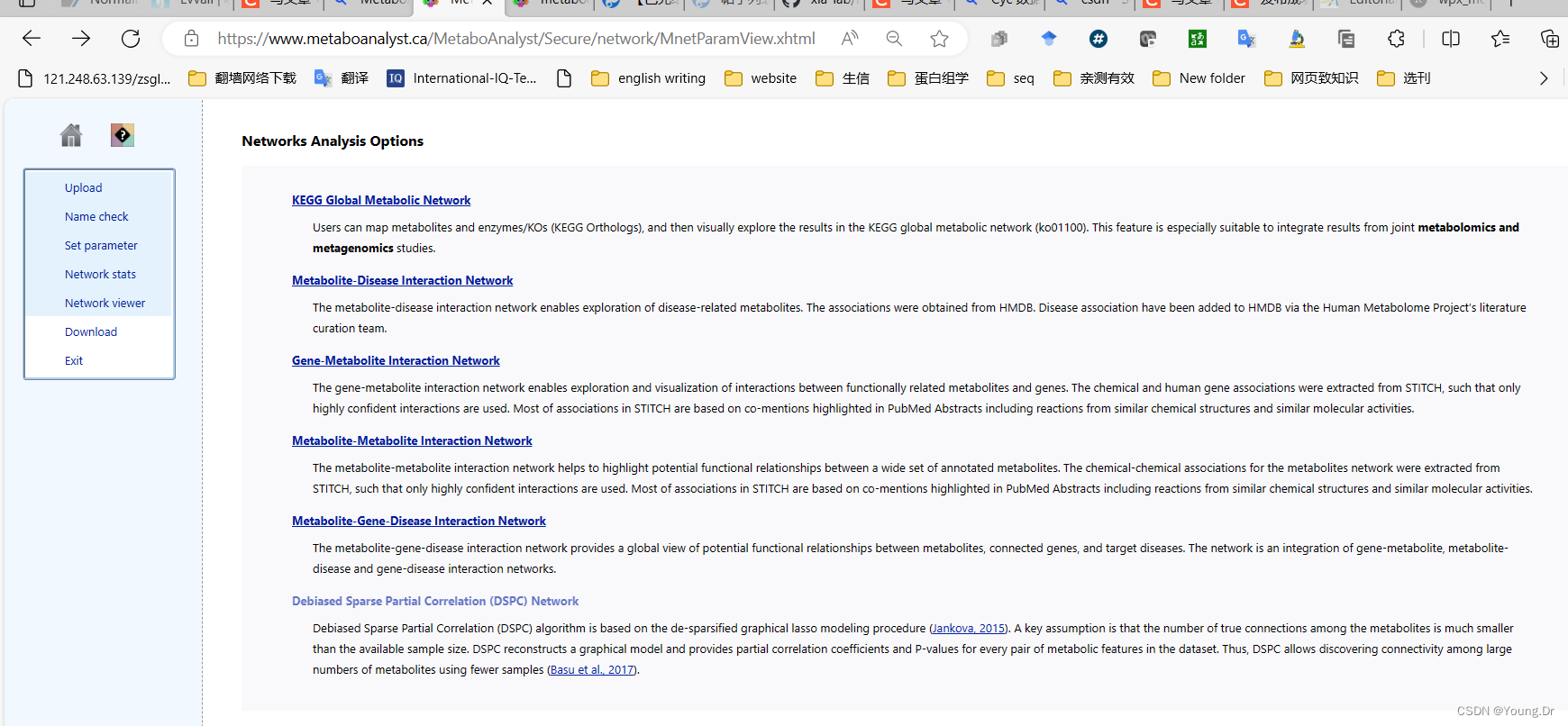Open Metabolite-Gene-Disease Interaction Network link
Image resolution: width=1568 pixels, height=726 pixels.
point(419,521)
